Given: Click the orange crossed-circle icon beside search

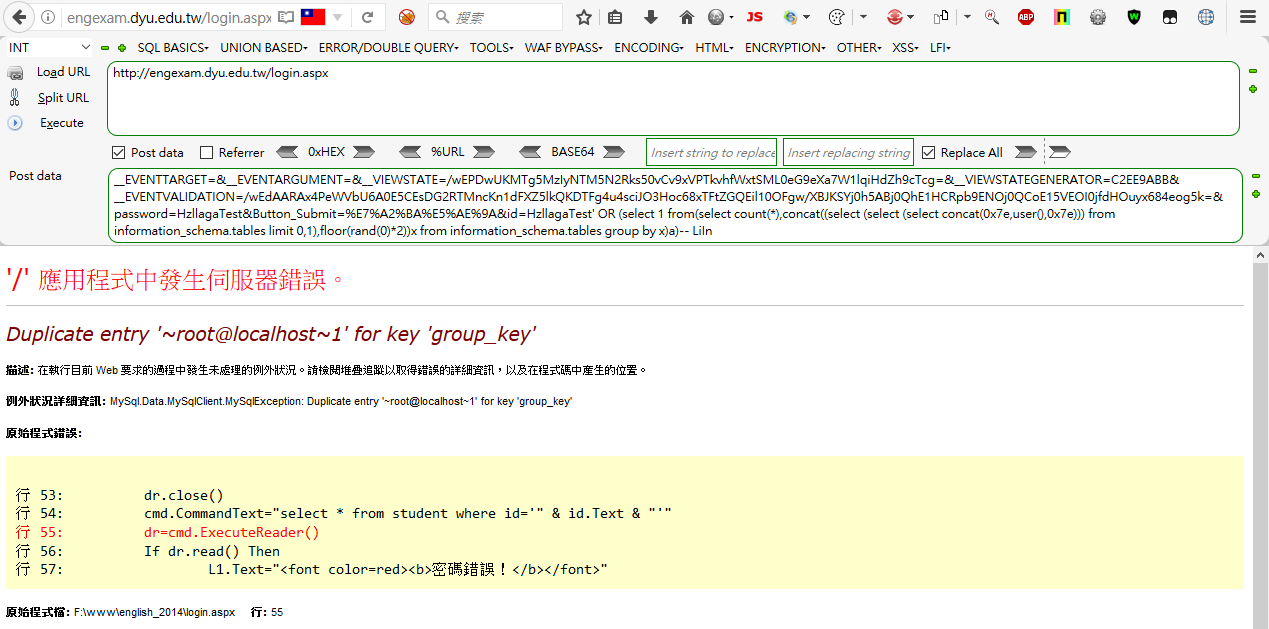Looking at the screenshot, I should pos(406,17).
